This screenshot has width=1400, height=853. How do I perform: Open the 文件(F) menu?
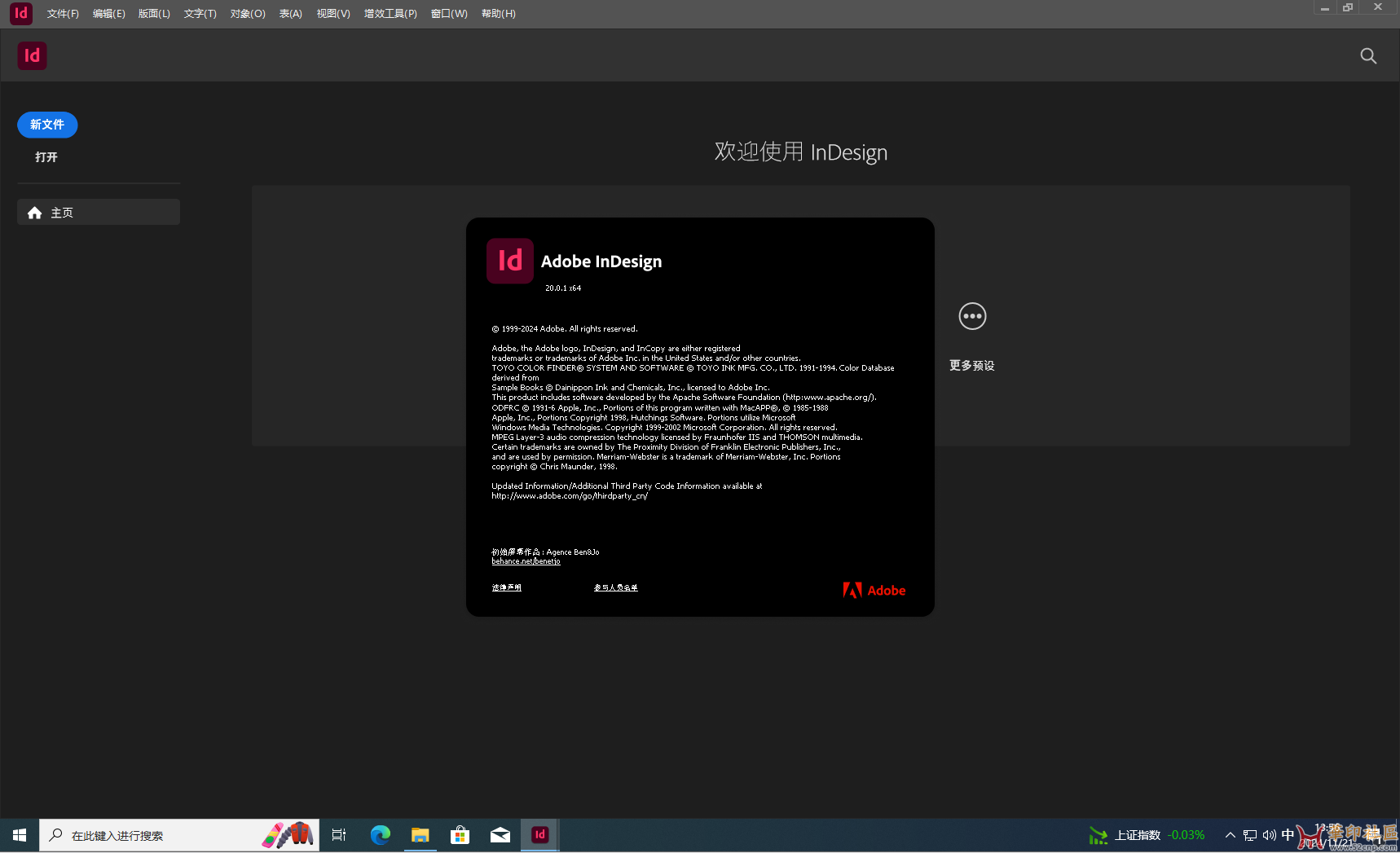pyautogui.click(x=63, y=14)
